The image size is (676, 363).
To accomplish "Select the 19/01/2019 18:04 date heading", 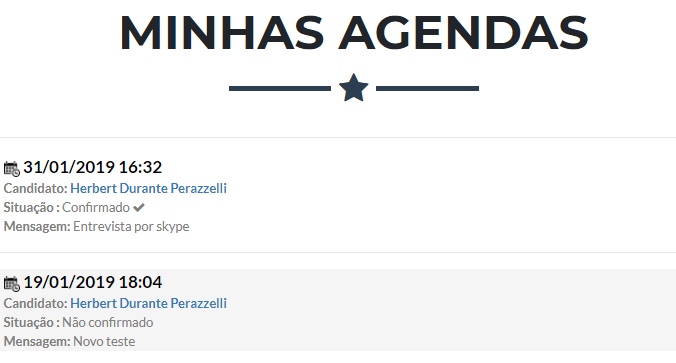I will coord(93,282).
